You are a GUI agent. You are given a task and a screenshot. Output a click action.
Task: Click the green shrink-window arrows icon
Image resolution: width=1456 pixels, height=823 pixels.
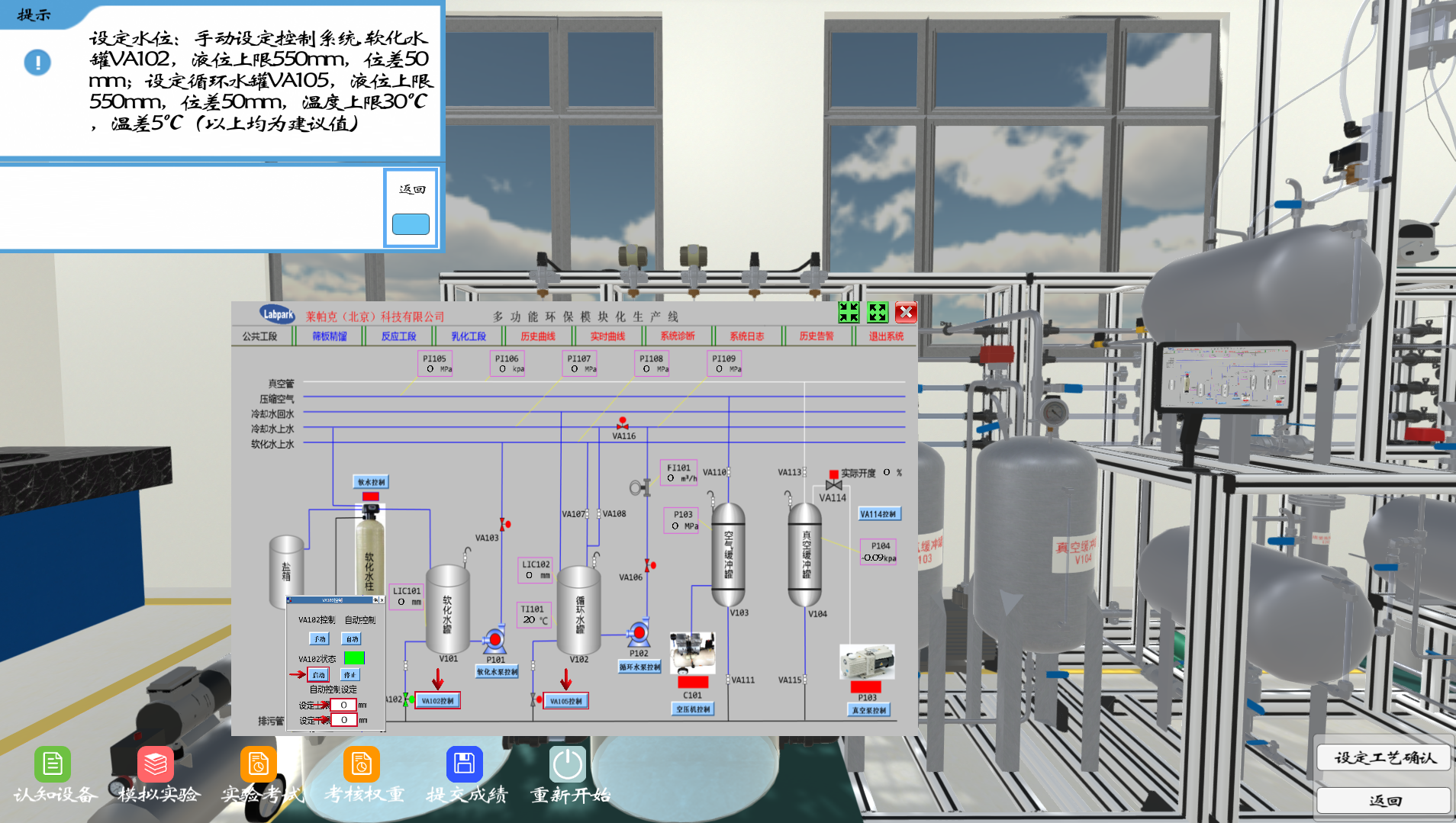tap(849, 312)
